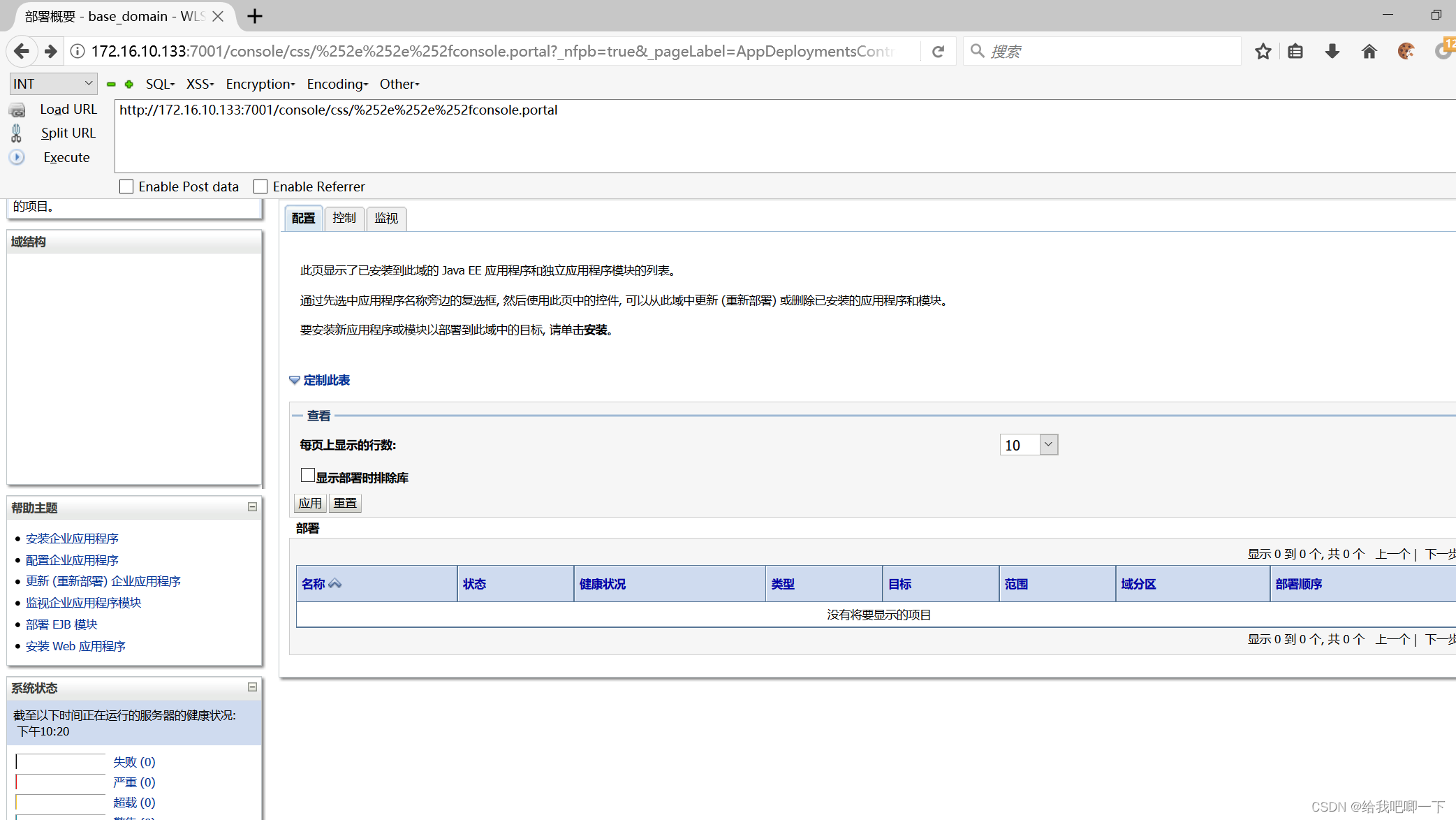Click the 应用 button
This screenshot has width=1456, height=820.
click(310, 503)
